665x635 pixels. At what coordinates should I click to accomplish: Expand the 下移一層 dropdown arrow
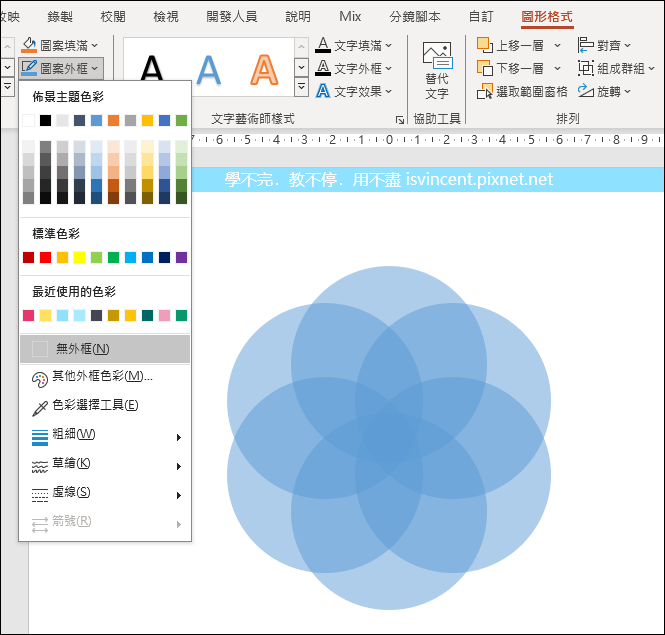557,68
